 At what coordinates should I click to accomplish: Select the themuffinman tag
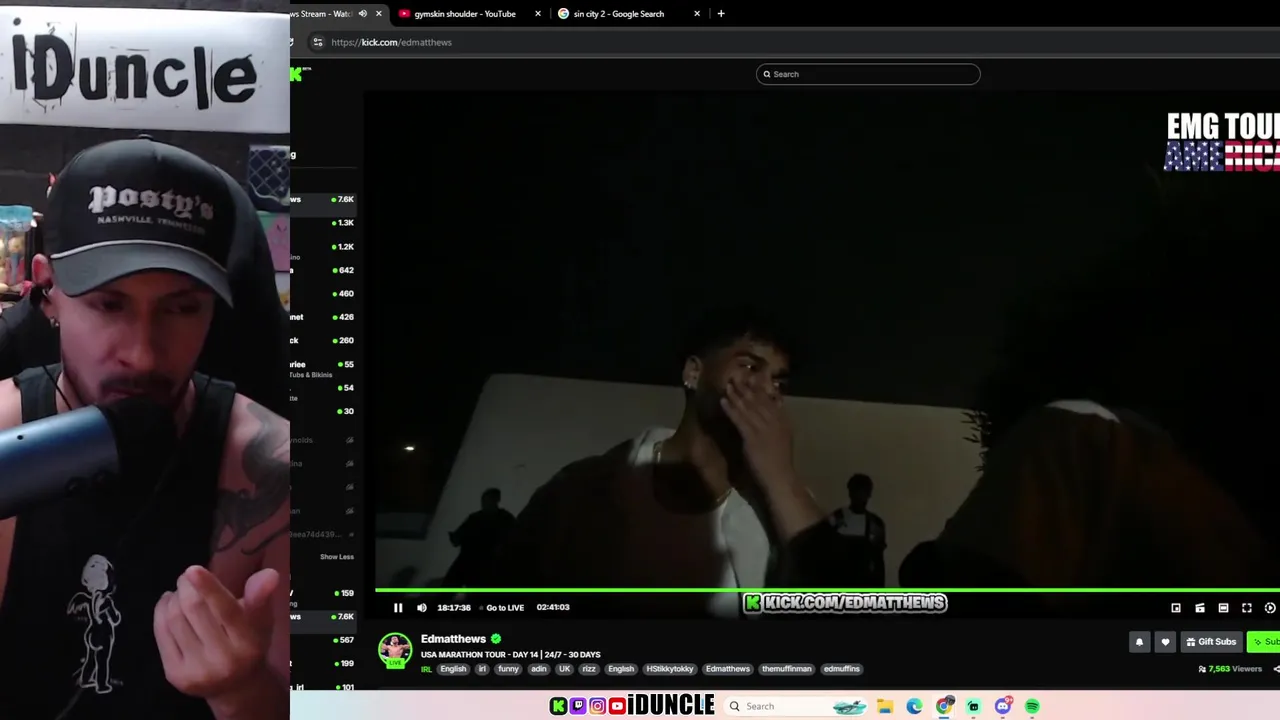[x=787, y=669]
